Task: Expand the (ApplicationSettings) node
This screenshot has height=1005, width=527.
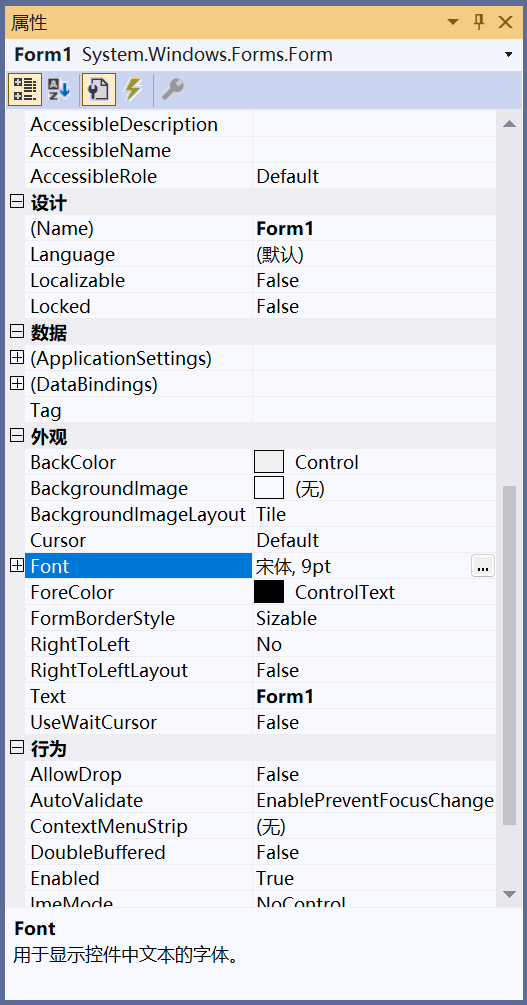Action: click(17, 358)
